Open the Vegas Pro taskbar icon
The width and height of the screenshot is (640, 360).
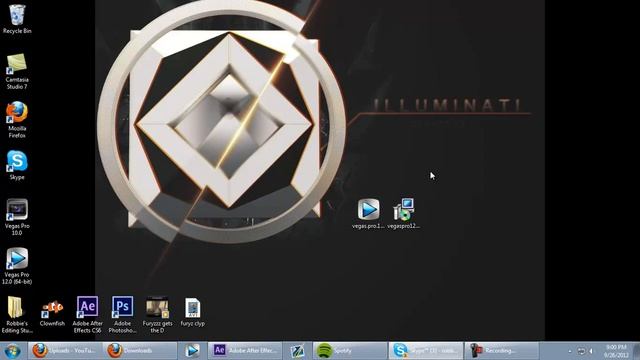(192, 351)
